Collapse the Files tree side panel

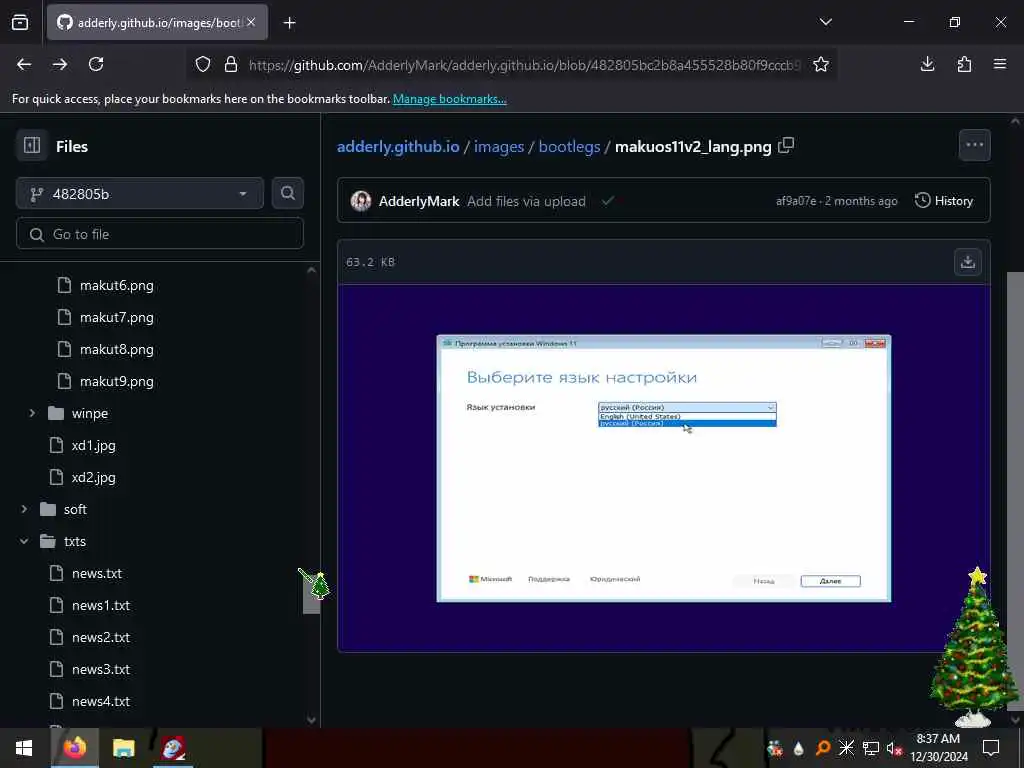click(x=32, y=146)
